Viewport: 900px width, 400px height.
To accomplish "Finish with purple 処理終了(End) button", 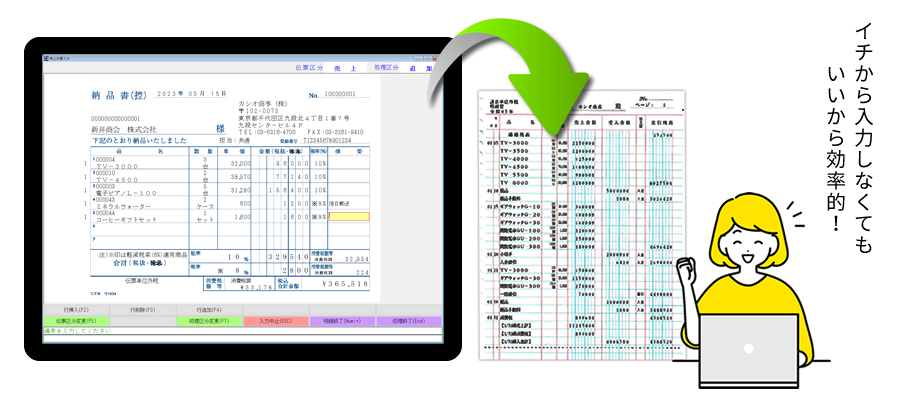I will (x=410, y=321).
